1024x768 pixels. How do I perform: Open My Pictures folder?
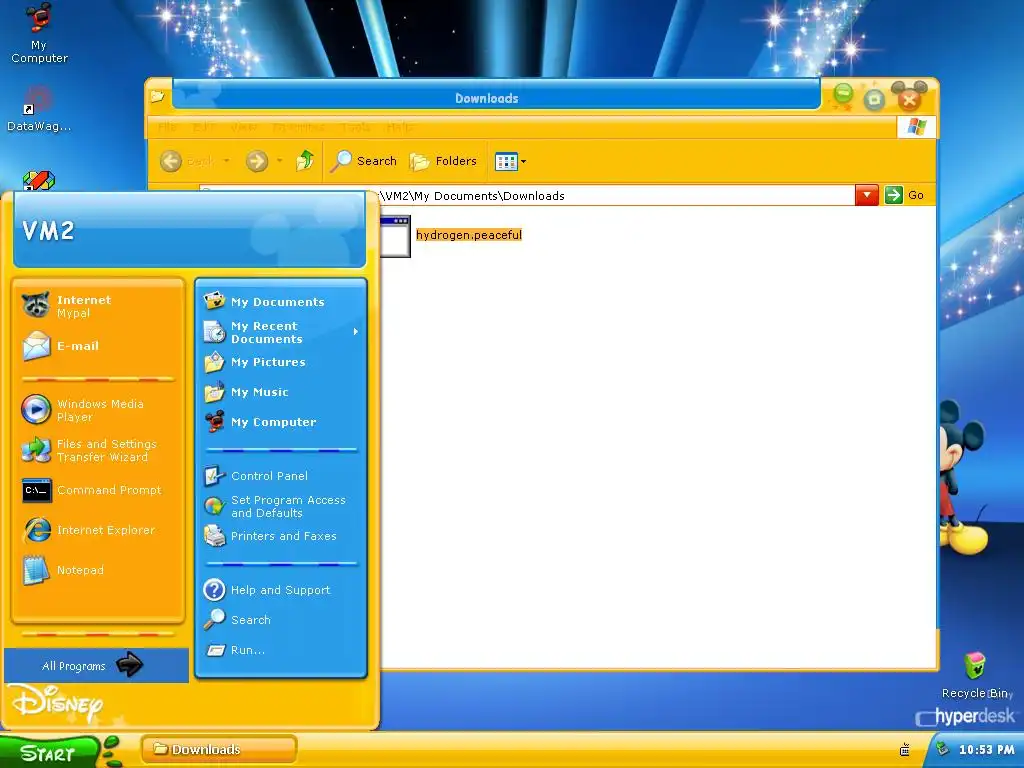[x=281, y=362]
